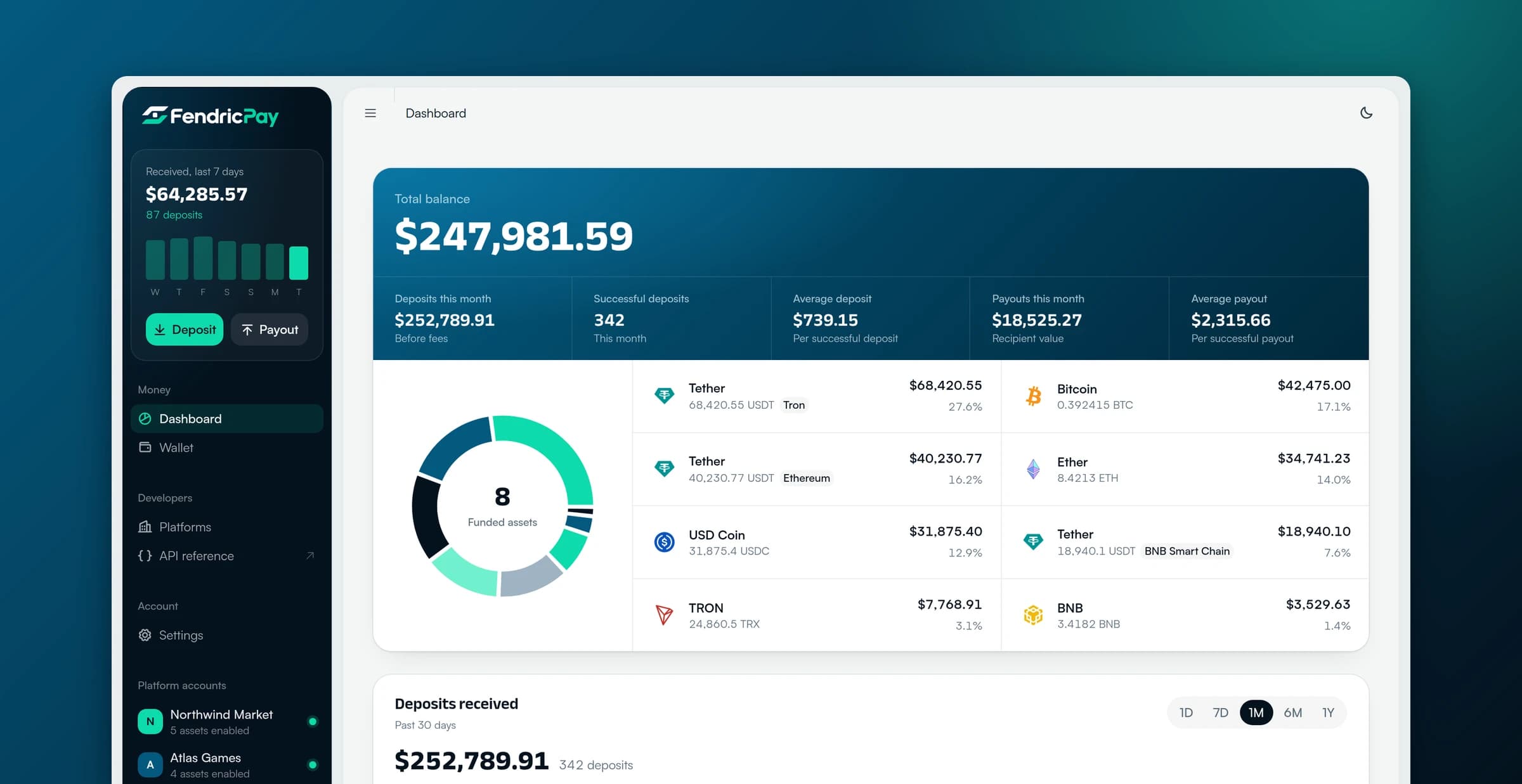Click the Atlas Games A avatar
The width and height of the screenshot is (1522, 784).
150,765
